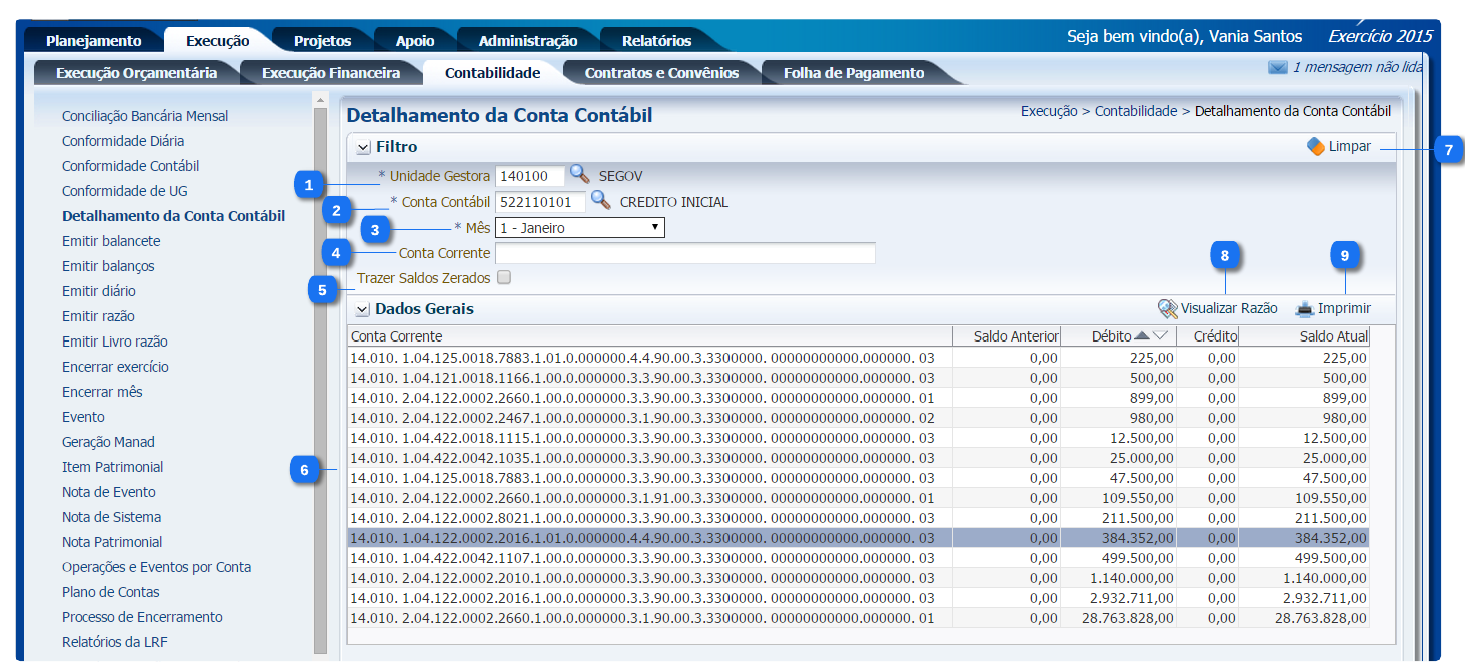Open the Execução Financeira tab

point(330,73)
